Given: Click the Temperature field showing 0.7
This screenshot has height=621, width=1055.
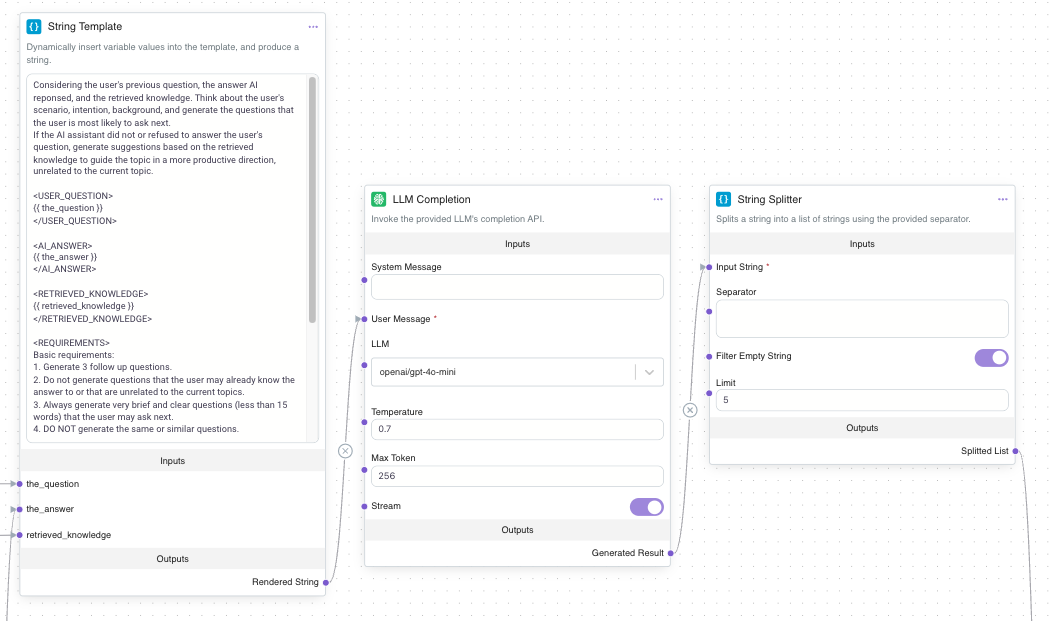Looking at the screenshot, I should coord(517,430).
